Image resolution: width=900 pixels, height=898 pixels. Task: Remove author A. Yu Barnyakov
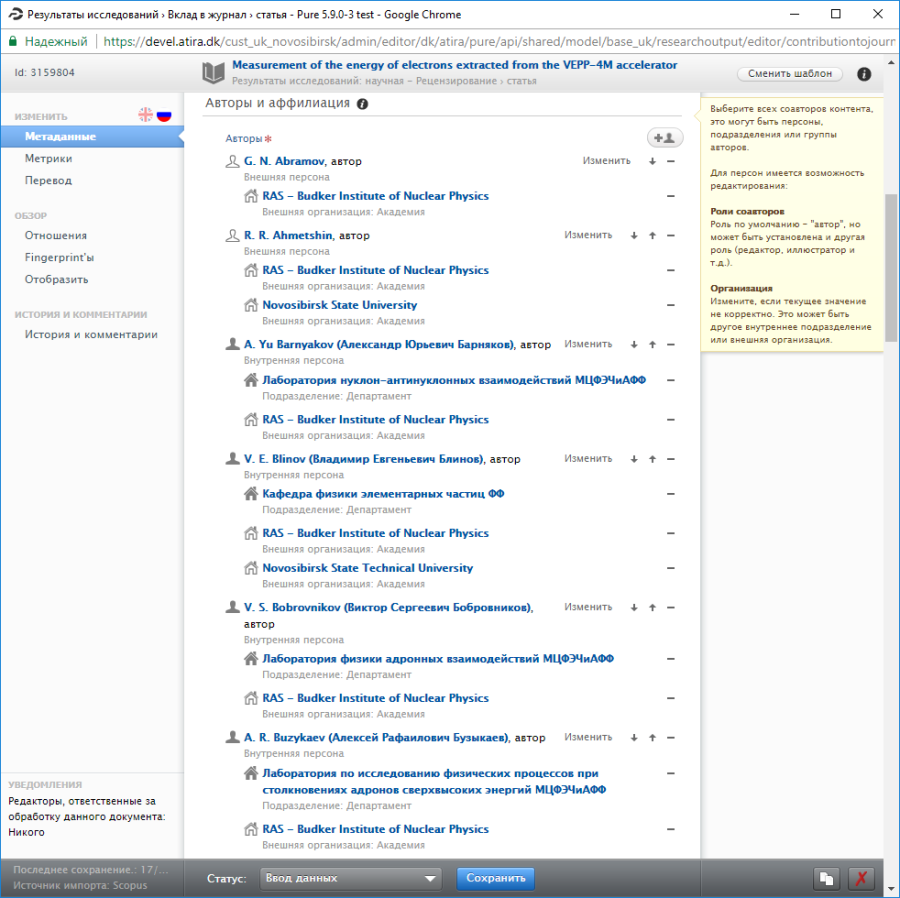pyautogui.click(x=670, y=344)
